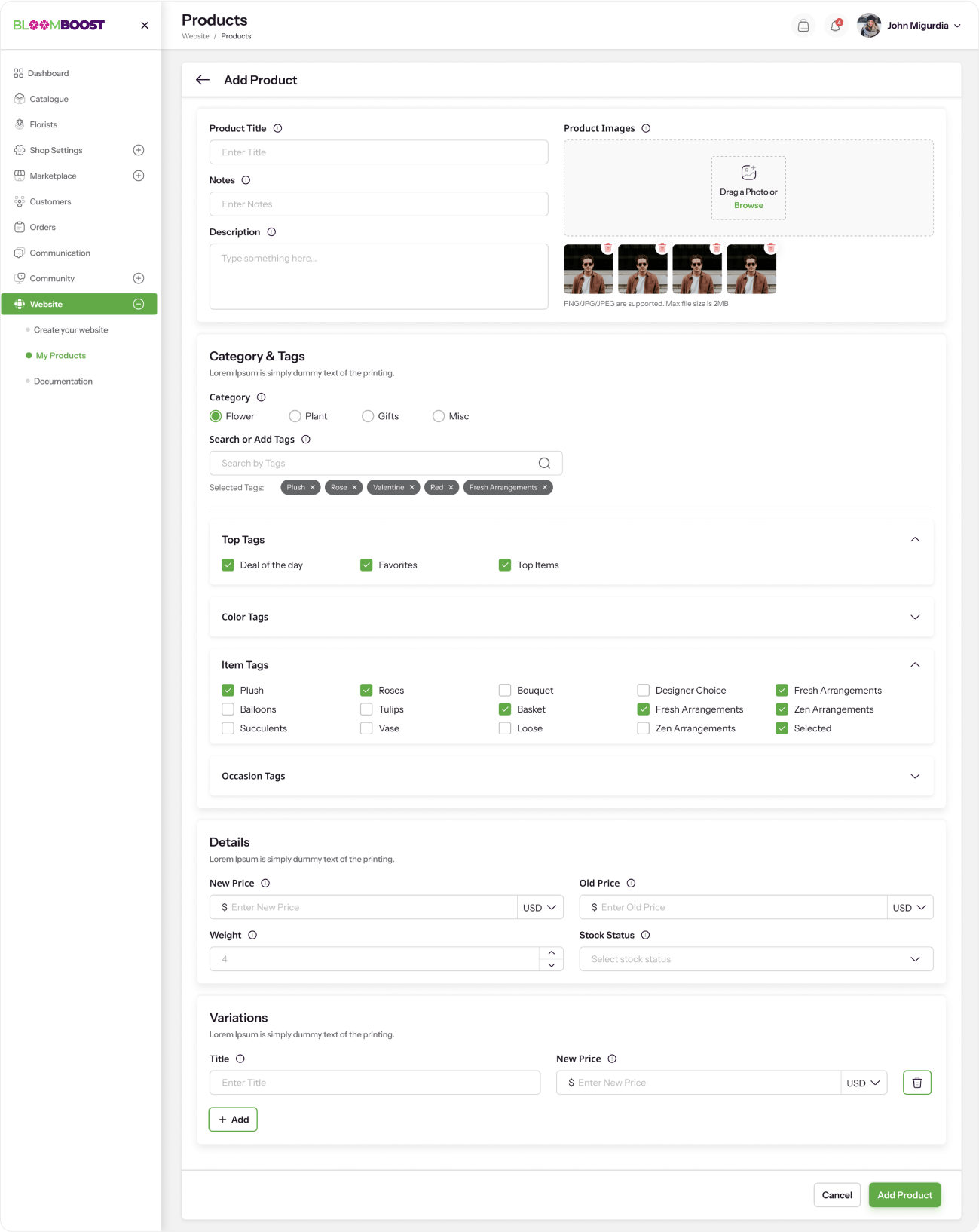Click the shopping bag icon in header
The width and height of the screenshot is (979, 1232).
pyautogui.click(x=803, y=26)
